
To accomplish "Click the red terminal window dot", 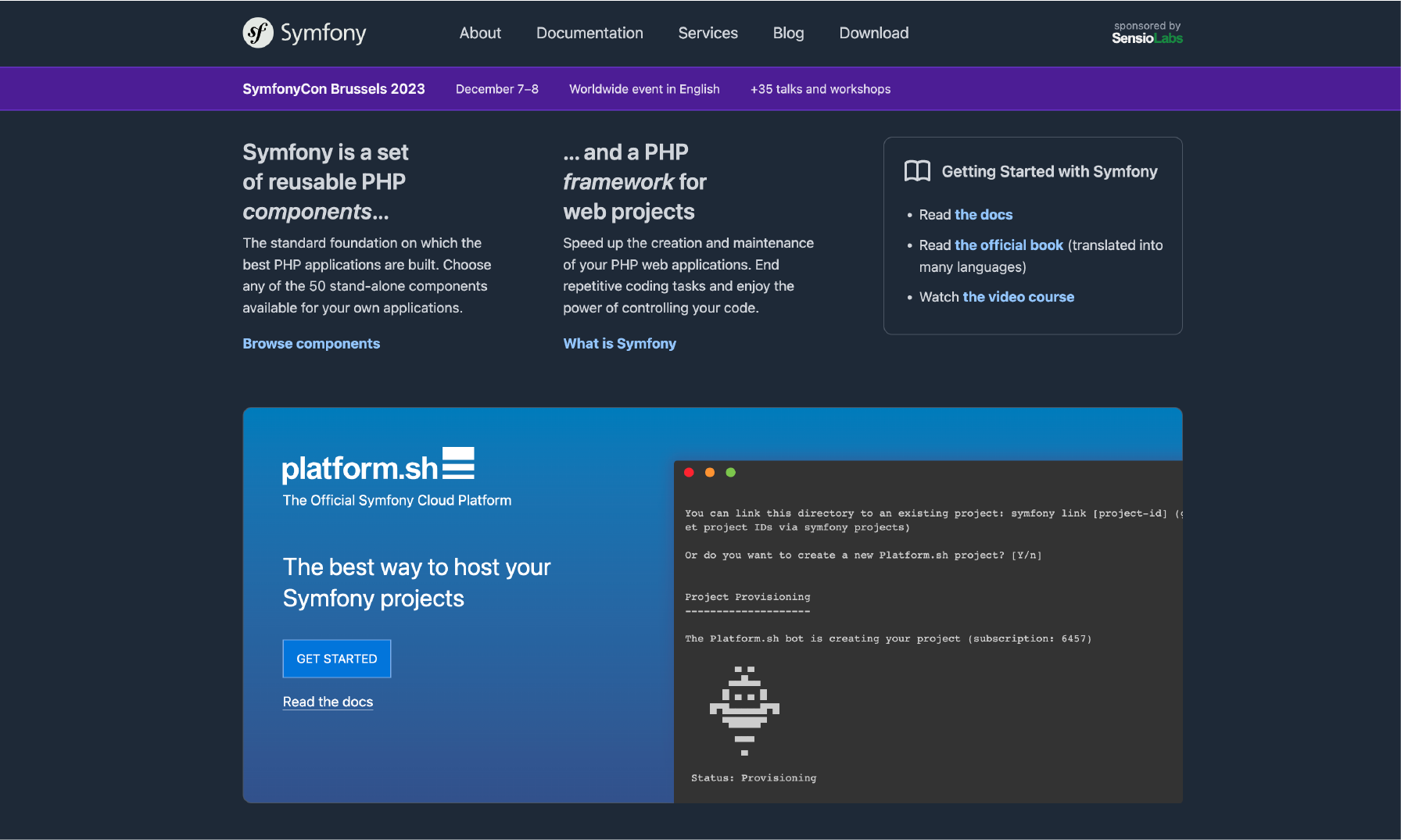I will (689, 472).
